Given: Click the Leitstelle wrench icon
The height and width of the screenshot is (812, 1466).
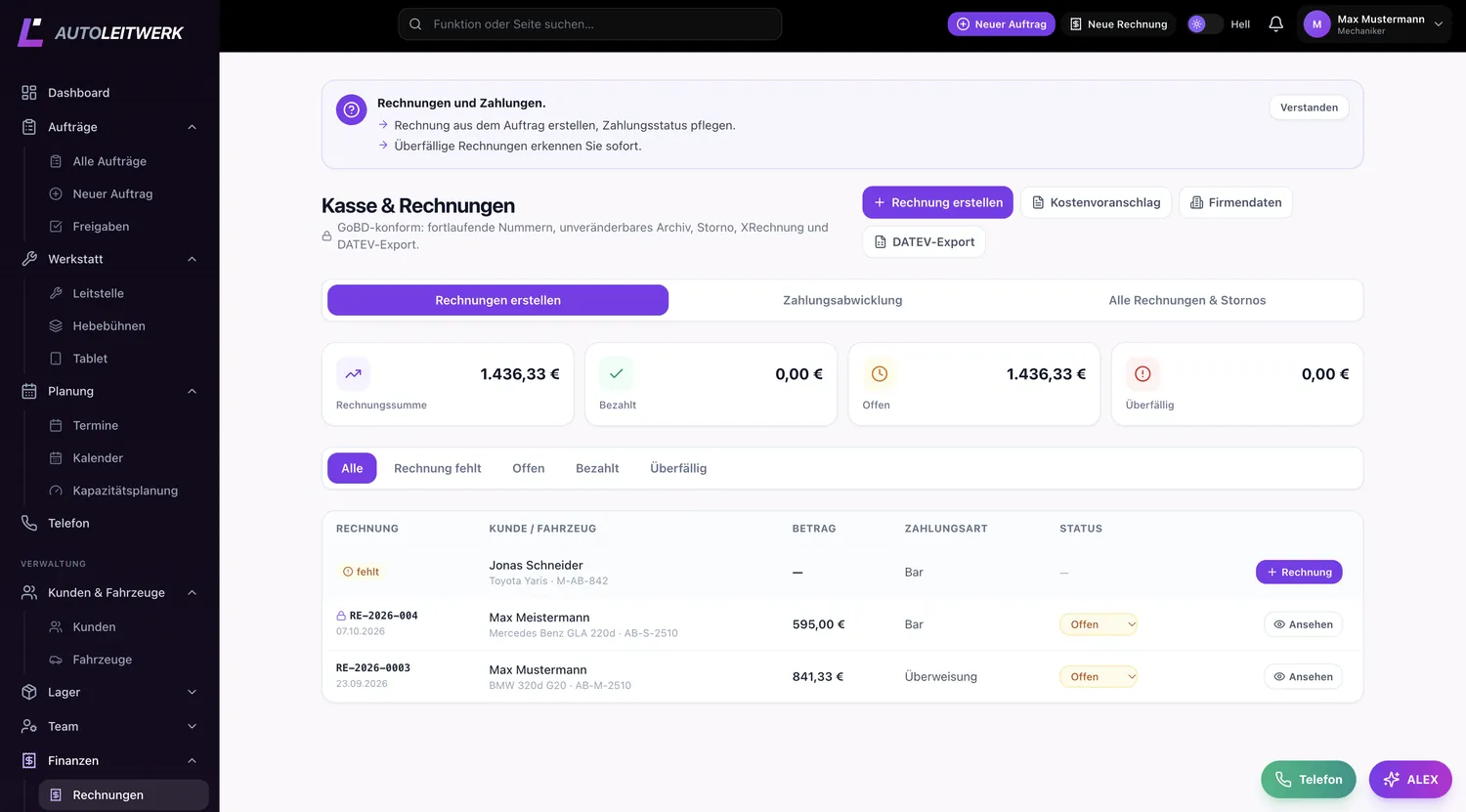Looking at the screenshot, I should (x=56, y=293).
